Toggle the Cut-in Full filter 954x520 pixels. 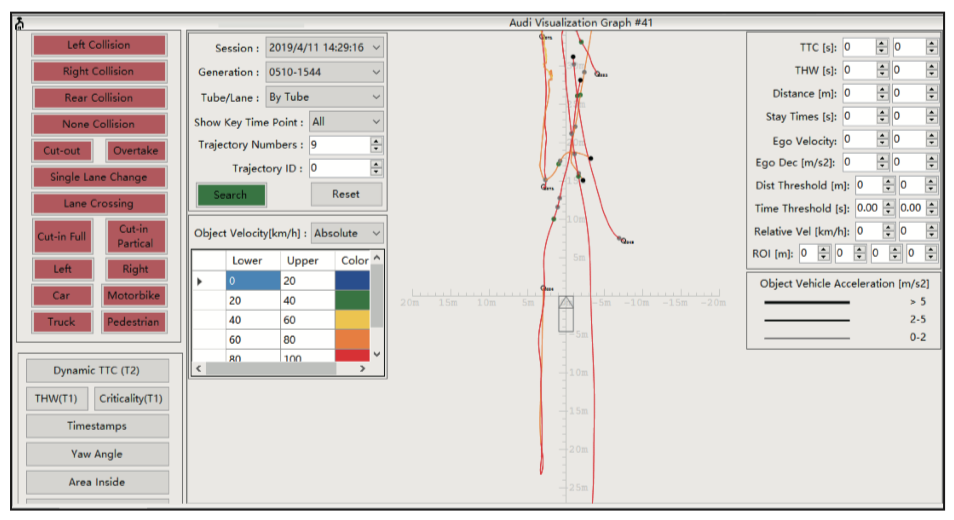[62, 236]
